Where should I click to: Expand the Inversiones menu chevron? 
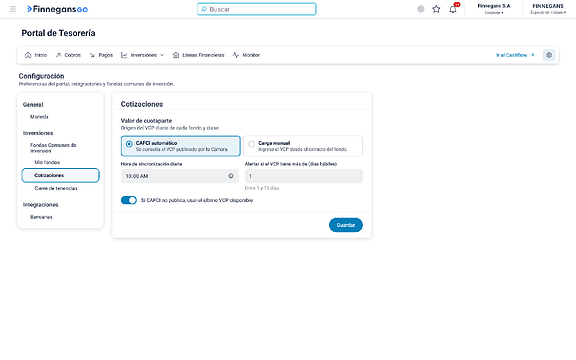click(x=162, y=55)
